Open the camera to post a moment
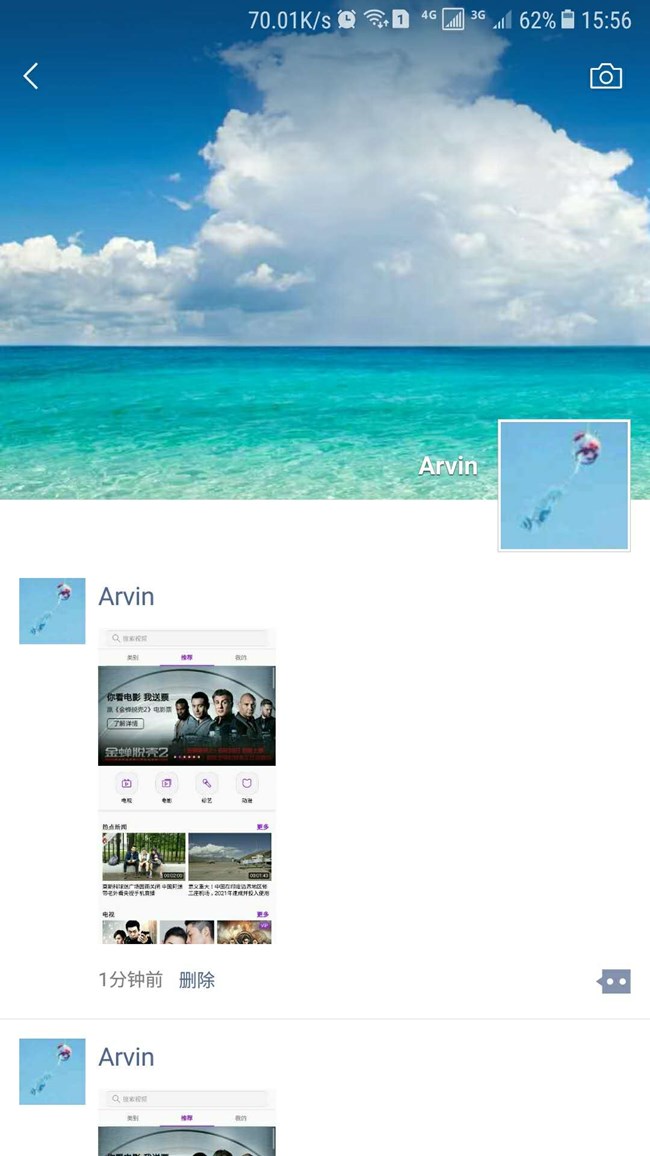Image resolution: width=650 pixels, height=1156 pixels. click(x=605, y=77)
